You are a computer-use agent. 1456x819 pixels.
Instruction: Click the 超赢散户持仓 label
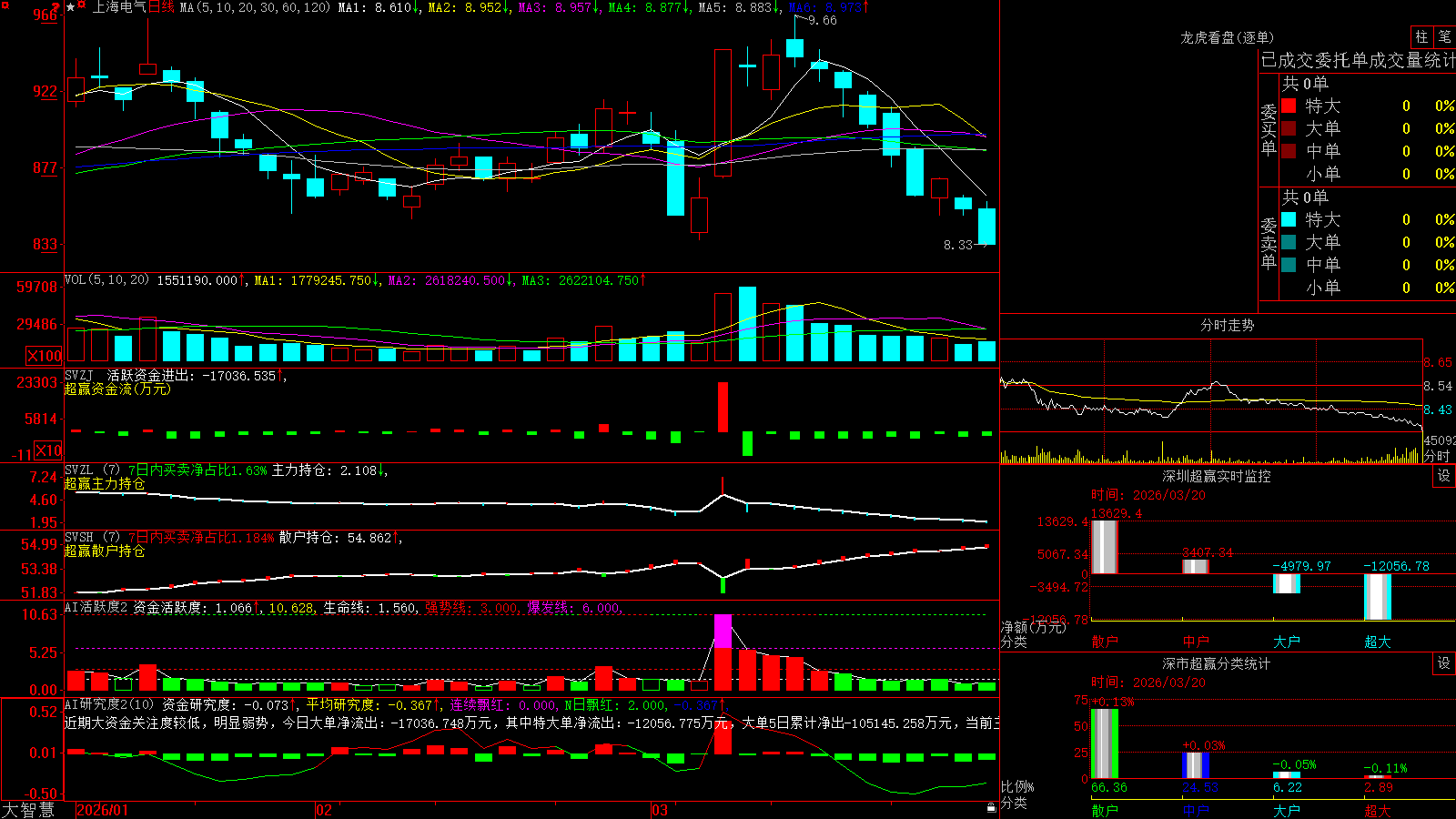click(x=105, y=551)
